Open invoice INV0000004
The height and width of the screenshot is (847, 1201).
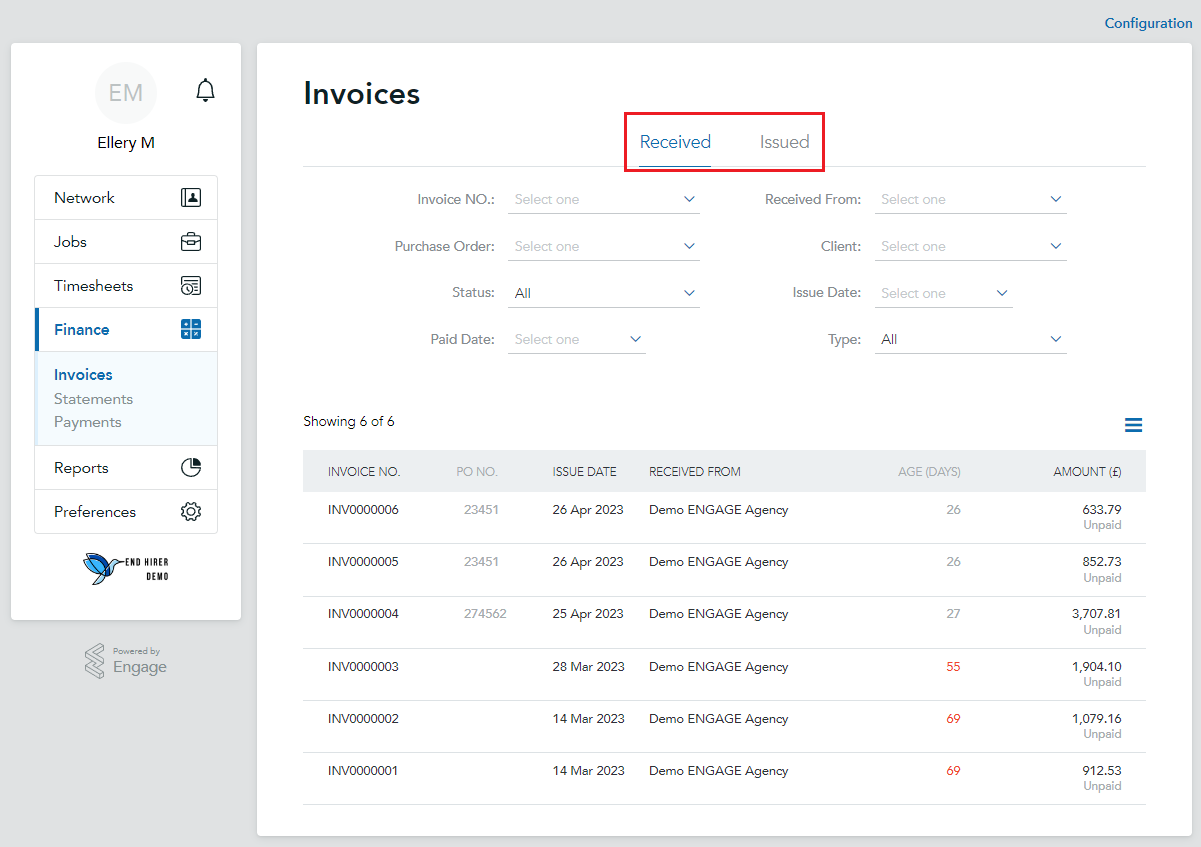363,614
